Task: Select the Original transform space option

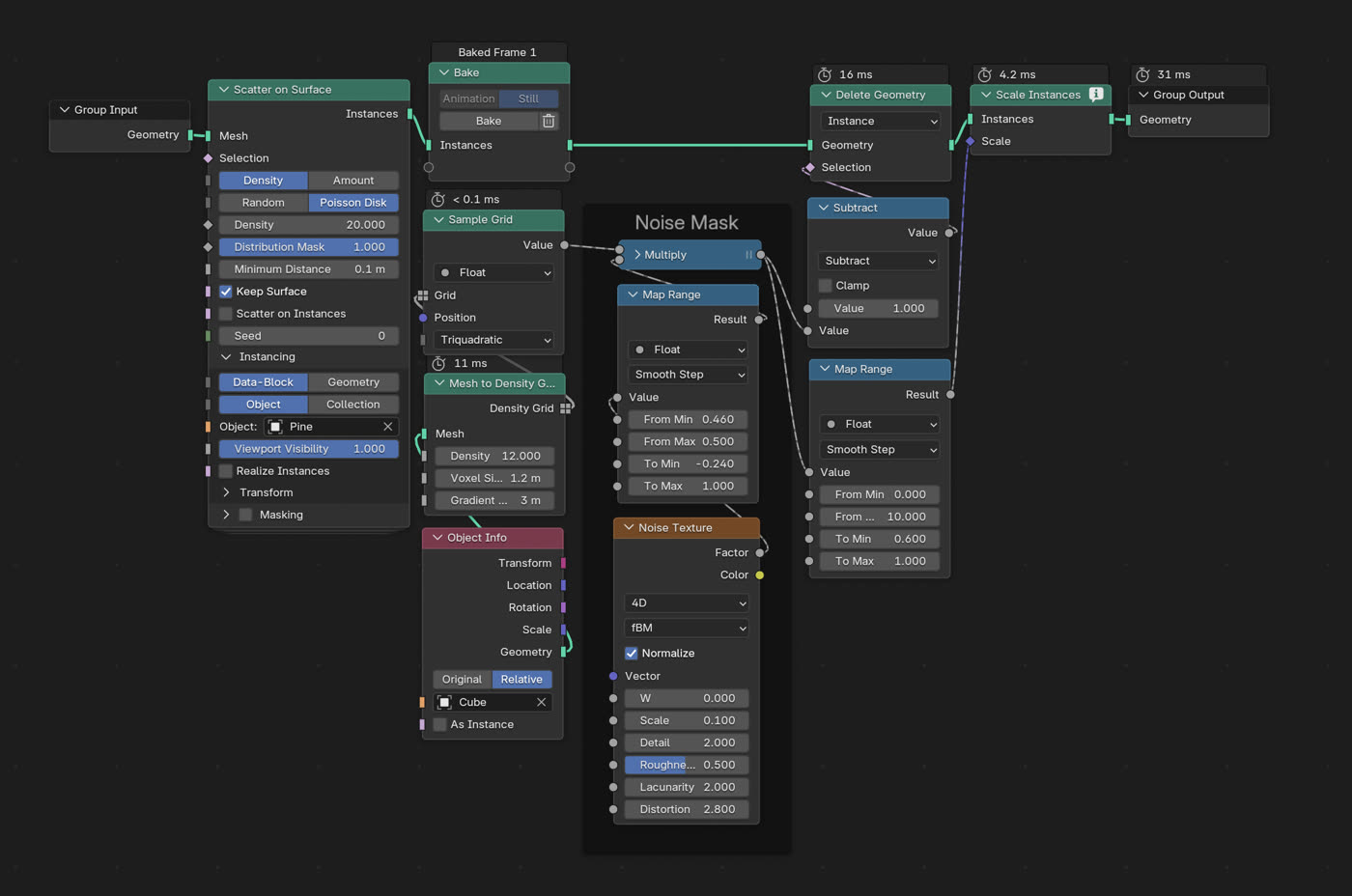Action: [x=462, y=680]
